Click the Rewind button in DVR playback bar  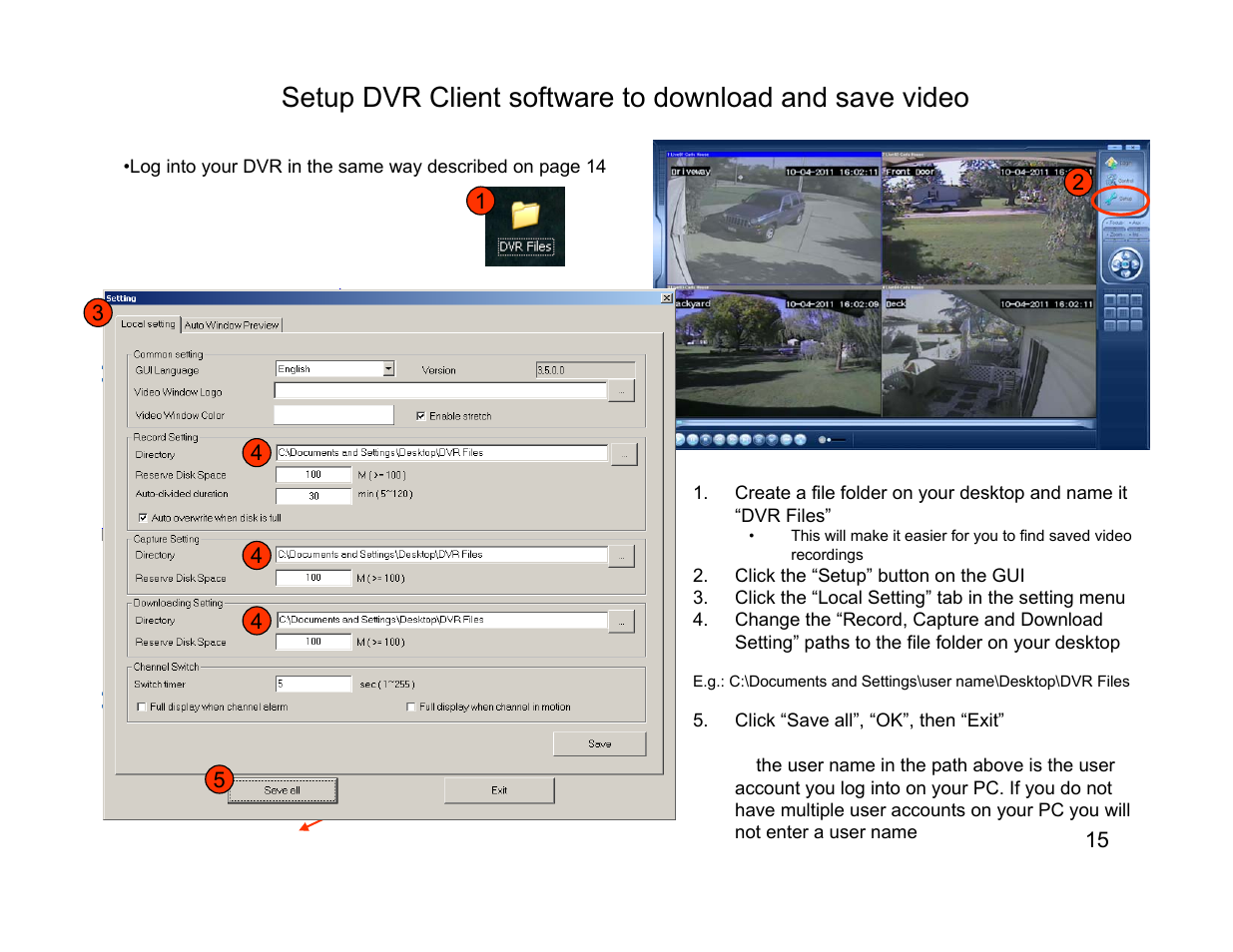(719, 440)
